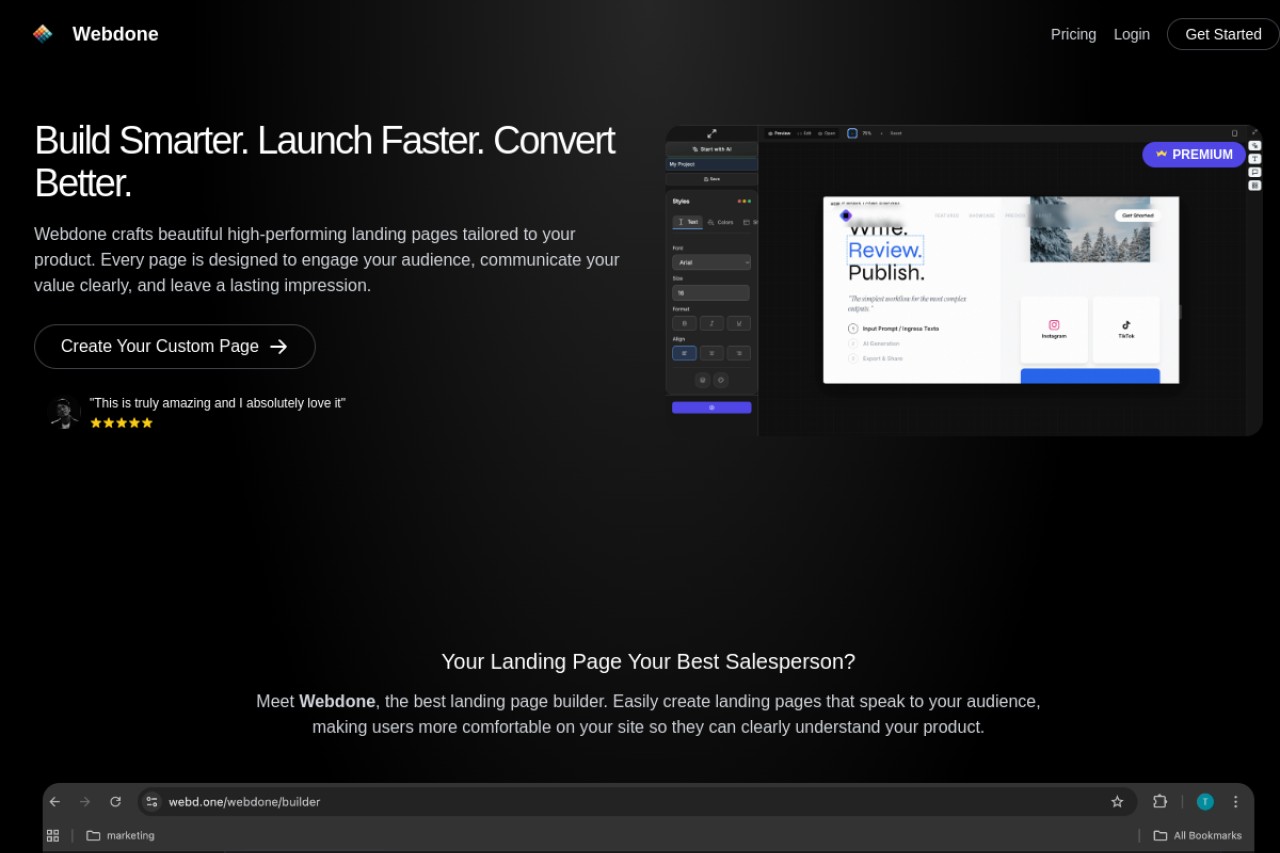This screenshot has height=853, width=1280.
Task: Click the apps grid icon in bookmarks bar
Action: (53, 835)
